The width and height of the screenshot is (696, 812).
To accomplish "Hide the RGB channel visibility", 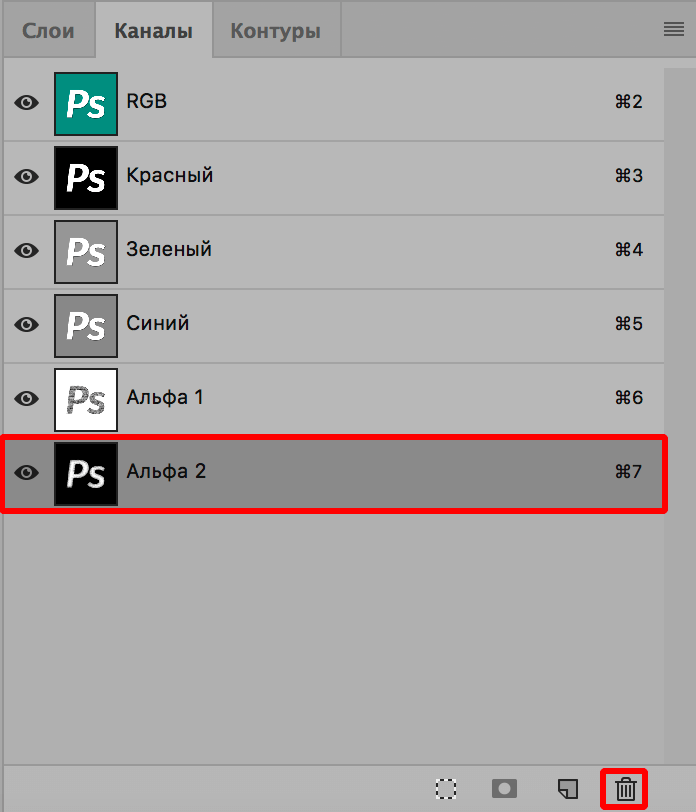I will tap(27, 103).
